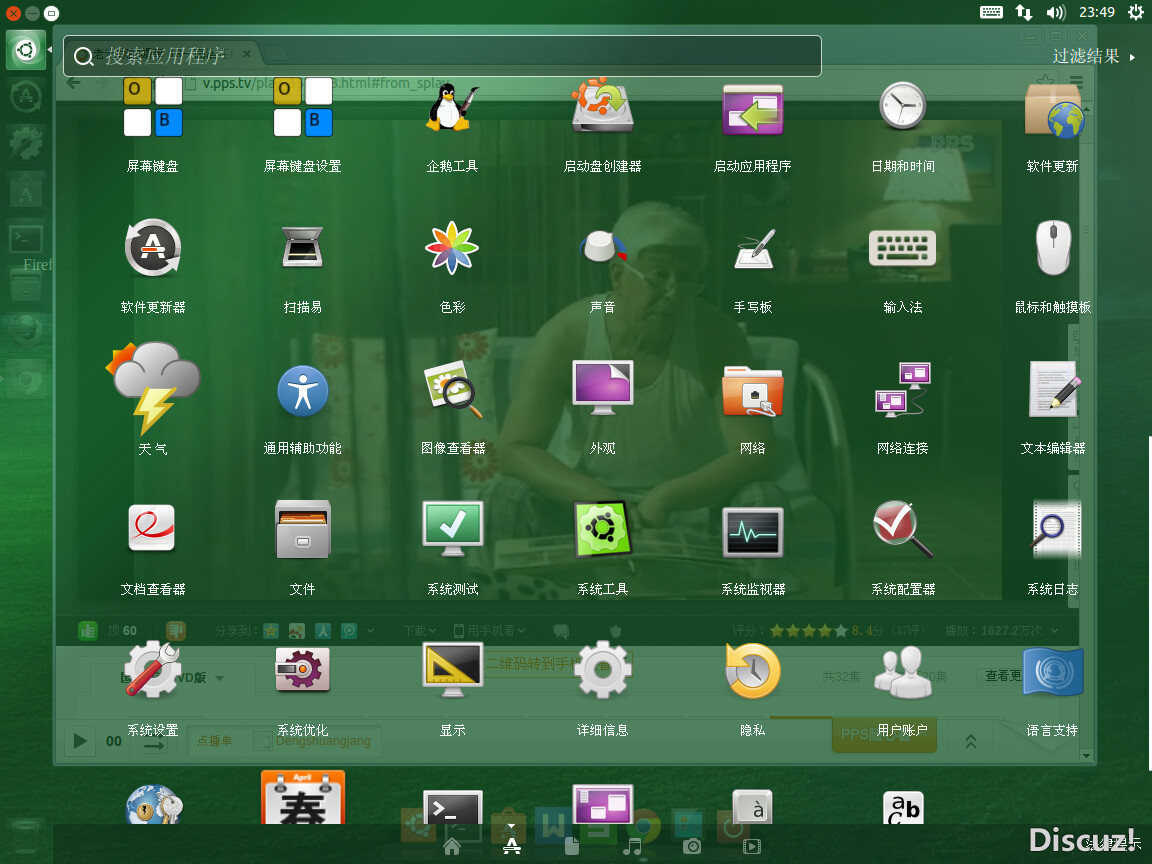Open 隐私 privacy settings
The height and width of the screenshot is (864, 1152).
[x=752, y=672]
